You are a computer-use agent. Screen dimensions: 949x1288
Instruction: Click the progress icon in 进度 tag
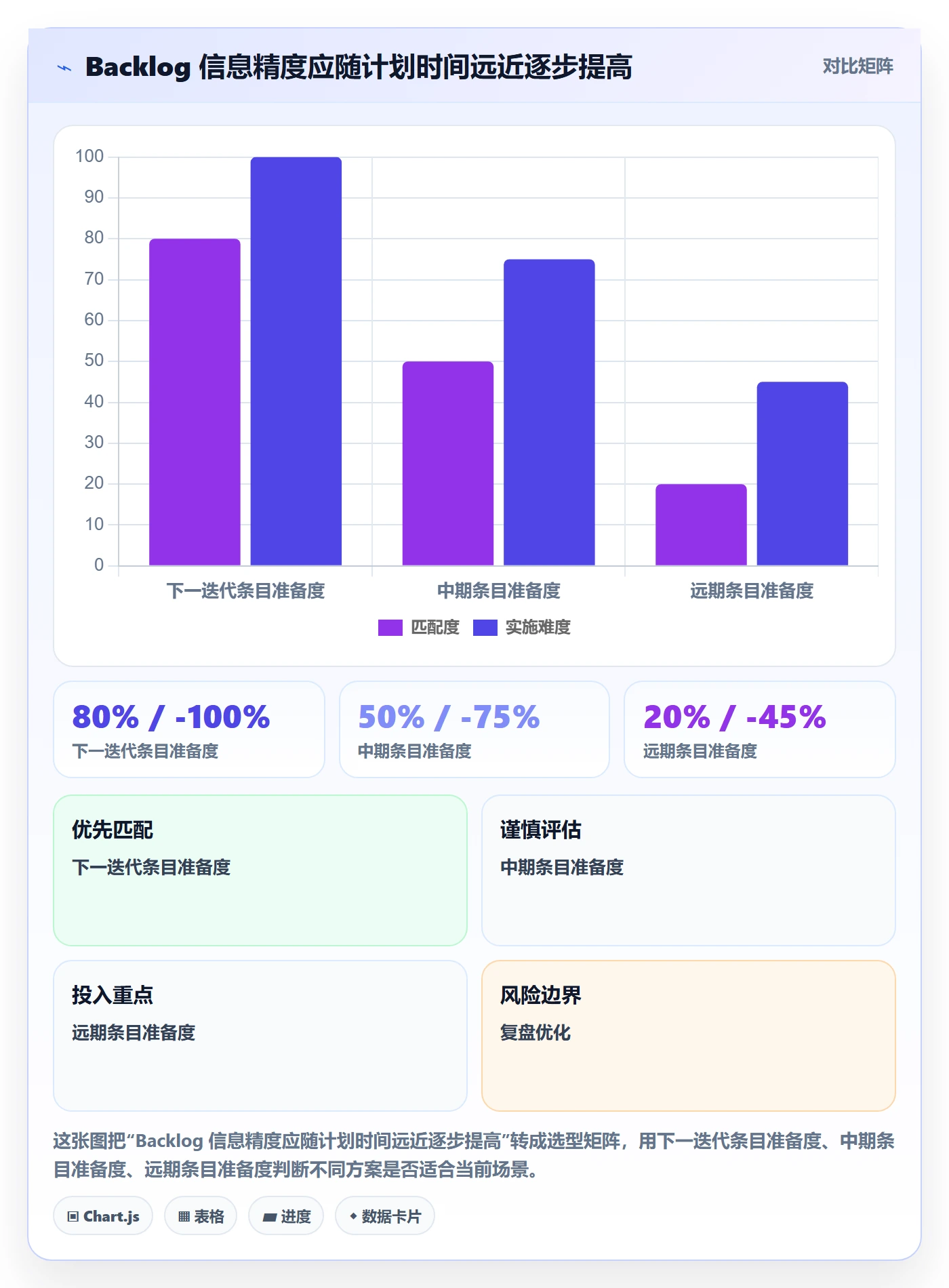pyautogui.click(x=270, y=1217)
